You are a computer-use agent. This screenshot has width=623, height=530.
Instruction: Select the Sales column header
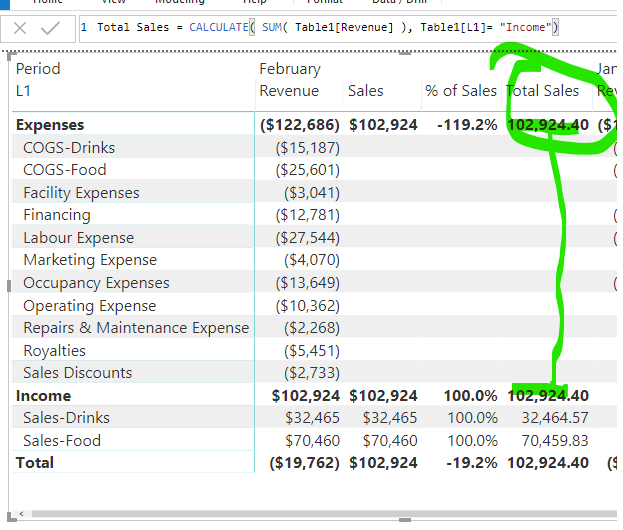coord(366,91)
